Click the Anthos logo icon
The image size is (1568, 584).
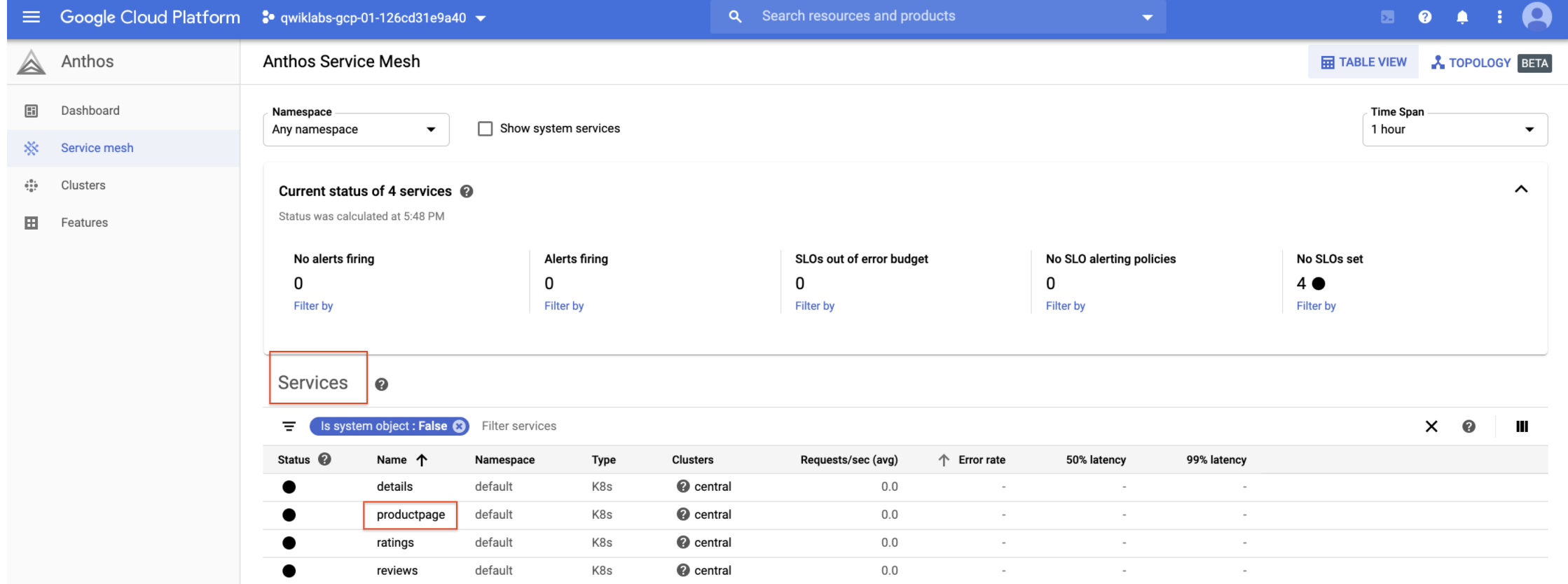pos(31,62)
